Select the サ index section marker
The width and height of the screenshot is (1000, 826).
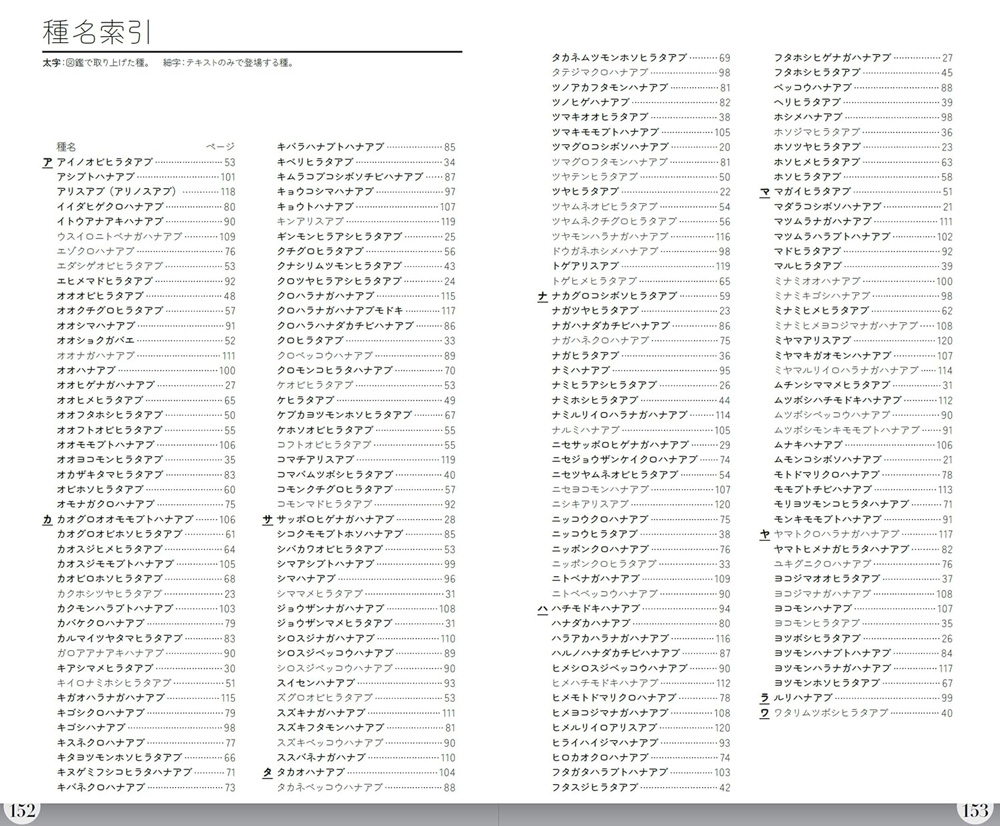pos(267,520)
